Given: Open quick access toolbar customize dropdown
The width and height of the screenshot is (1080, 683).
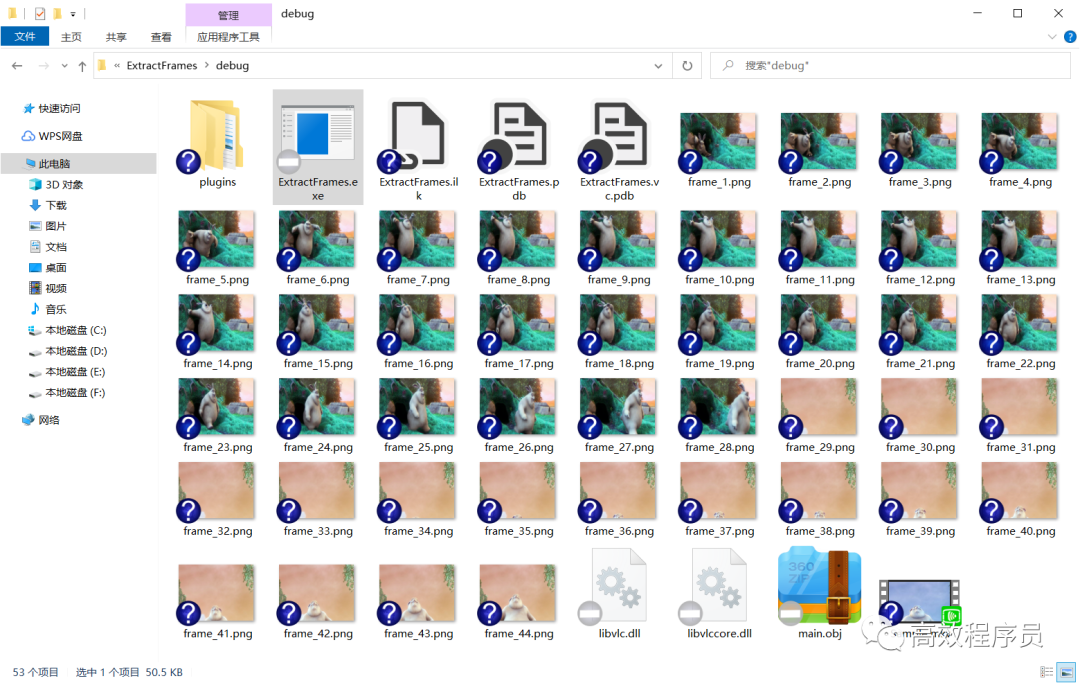Looking at the screenshot, I should pos(73,14).
